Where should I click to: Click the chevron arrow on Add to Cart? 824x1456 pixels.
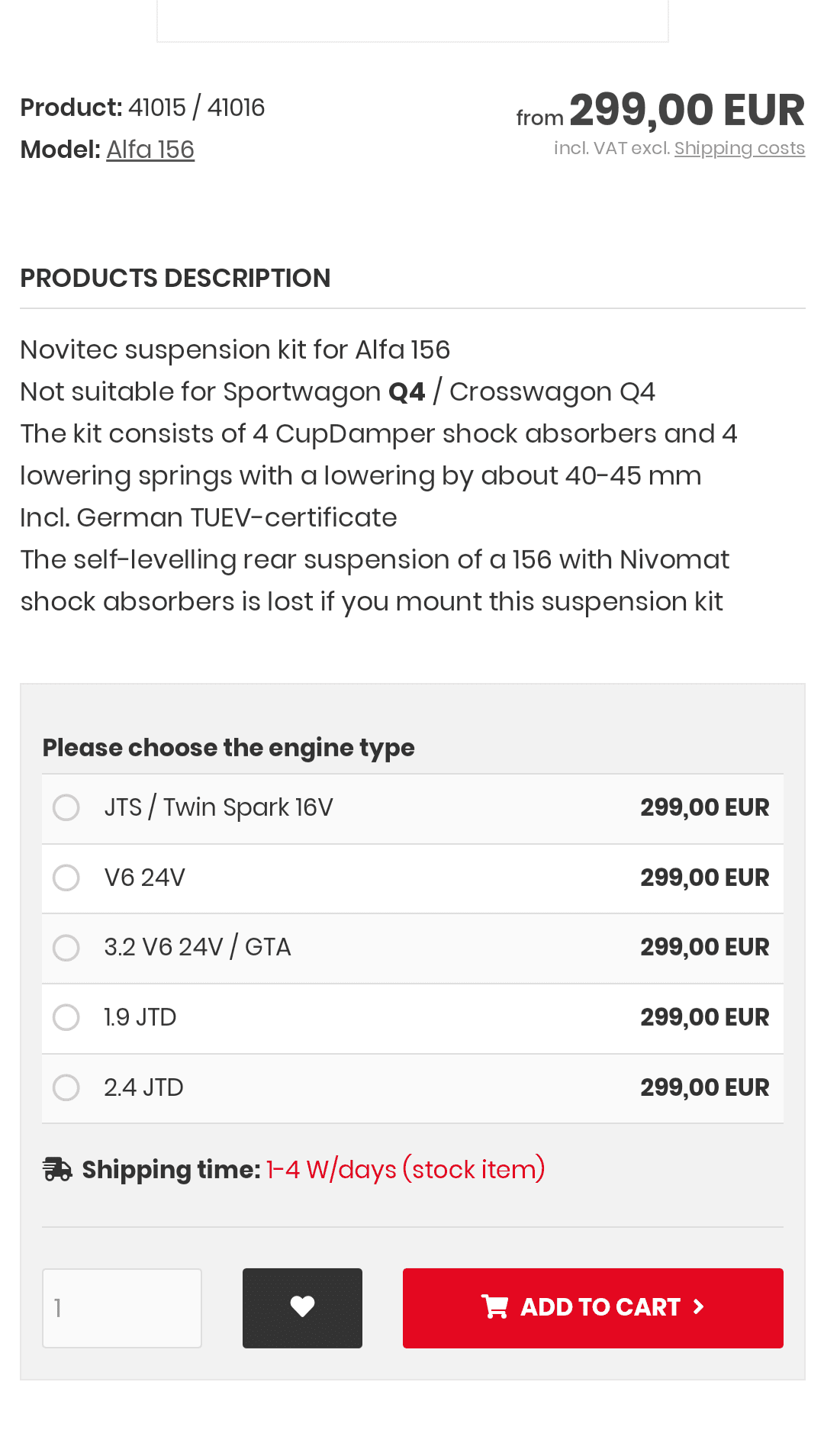(698, 1307)
